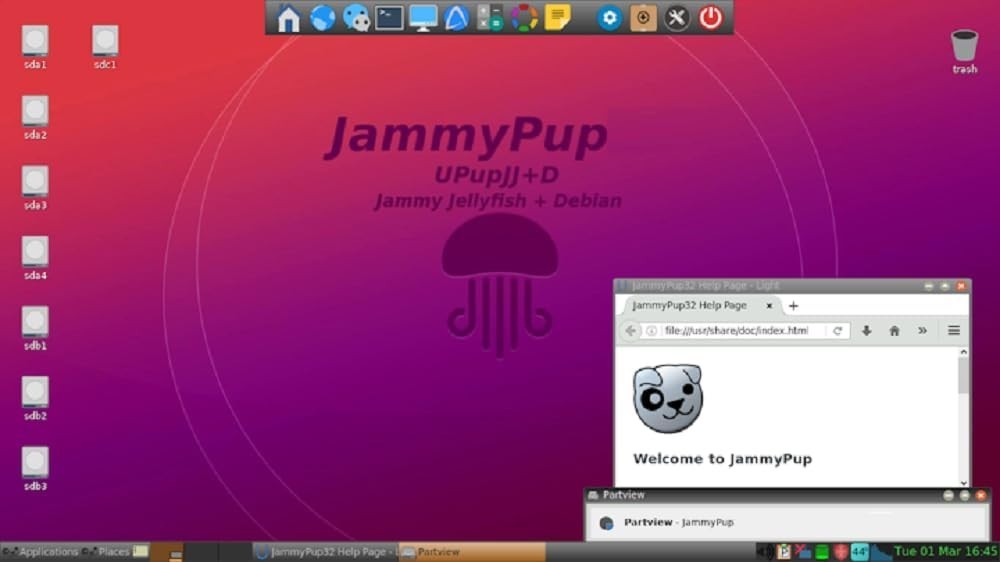Open the colorful ring app icon in the dock

[524, 18]
